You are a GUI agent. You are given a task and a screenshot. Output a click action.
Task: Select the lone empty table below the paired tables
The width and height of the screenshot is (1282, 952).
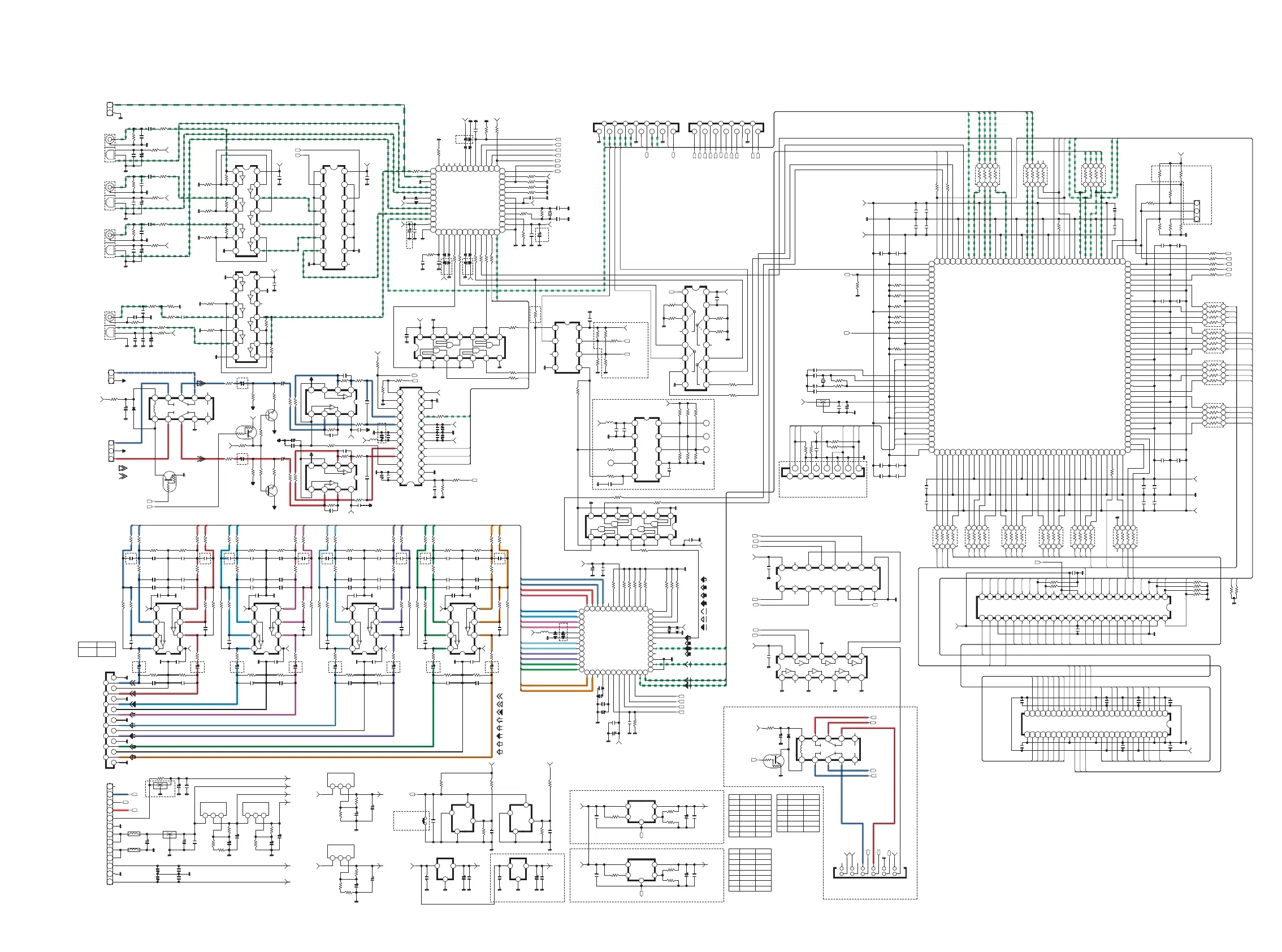750,869
